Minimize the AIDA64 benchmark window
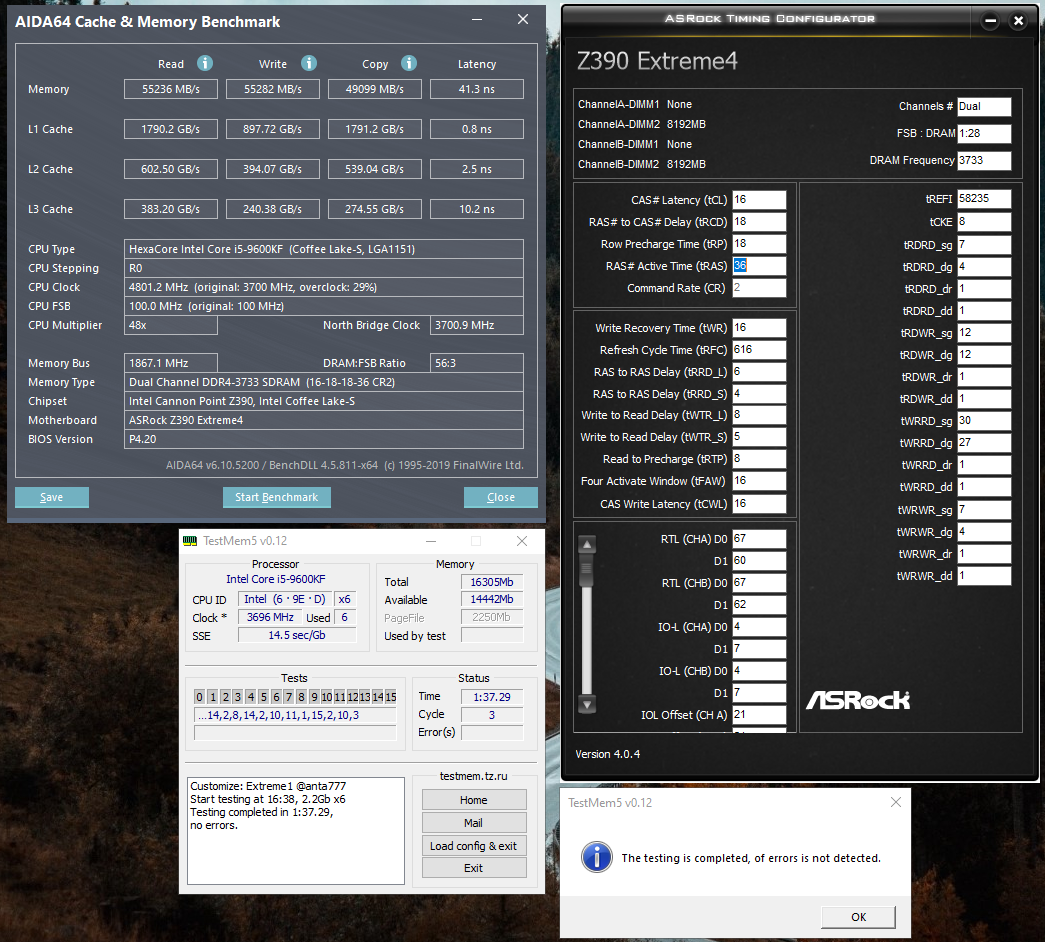 [477, 19]
